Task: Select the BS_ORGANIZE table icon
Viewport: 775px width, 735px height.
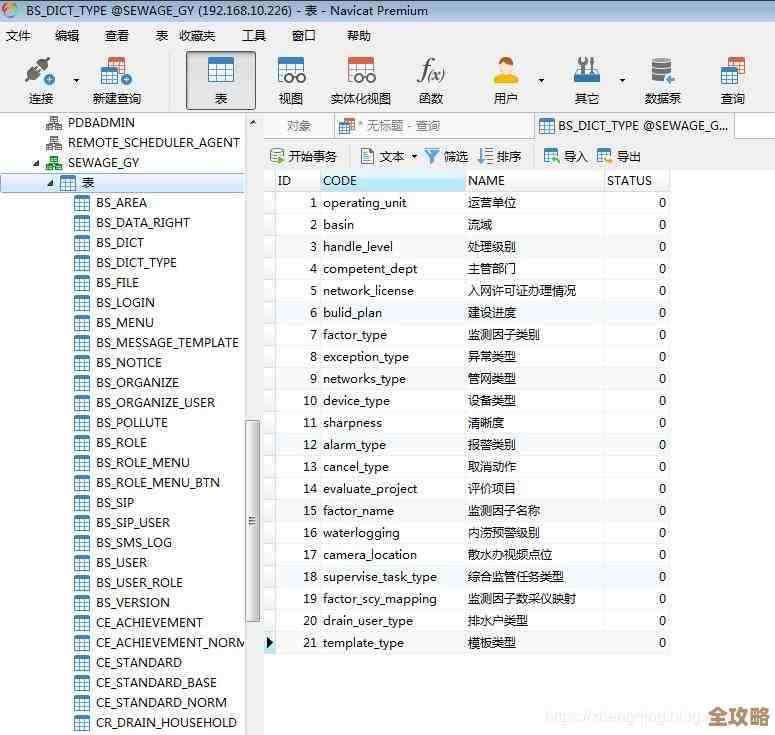Action: tap(82, 383)
